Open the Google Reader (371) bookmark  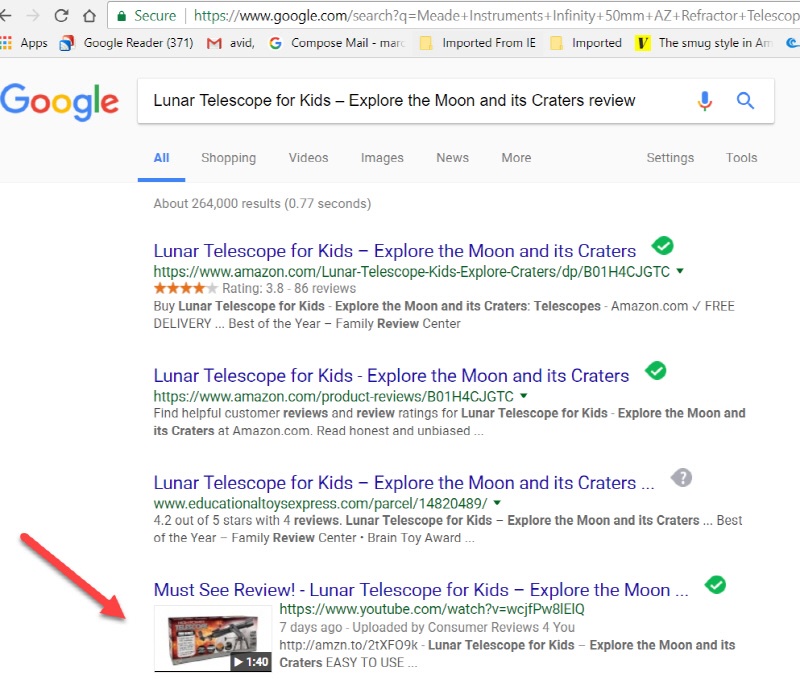coord(127,43)
